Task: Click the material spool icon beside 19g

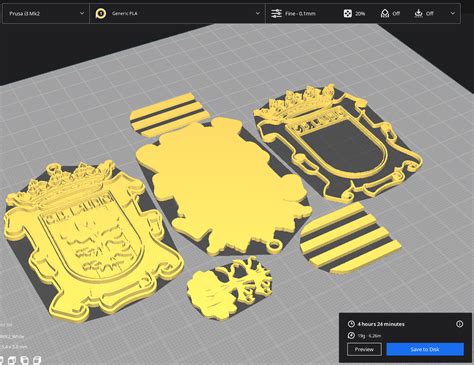Action: [x=351, y=336]
